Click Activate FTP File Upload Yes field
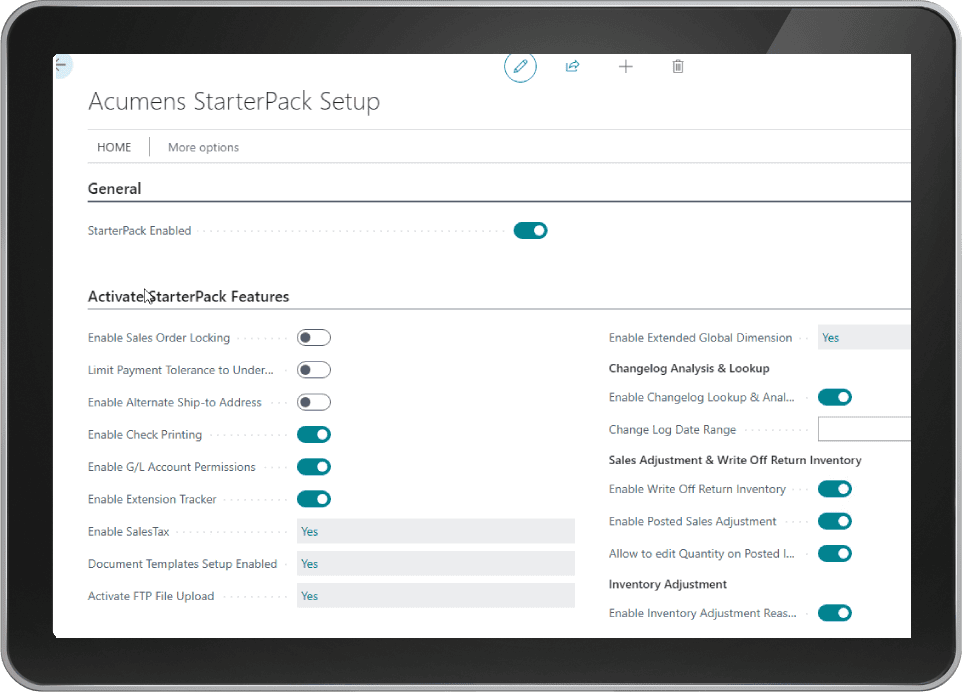The width and height of the screenshot is (963, 692). [436, 596]
